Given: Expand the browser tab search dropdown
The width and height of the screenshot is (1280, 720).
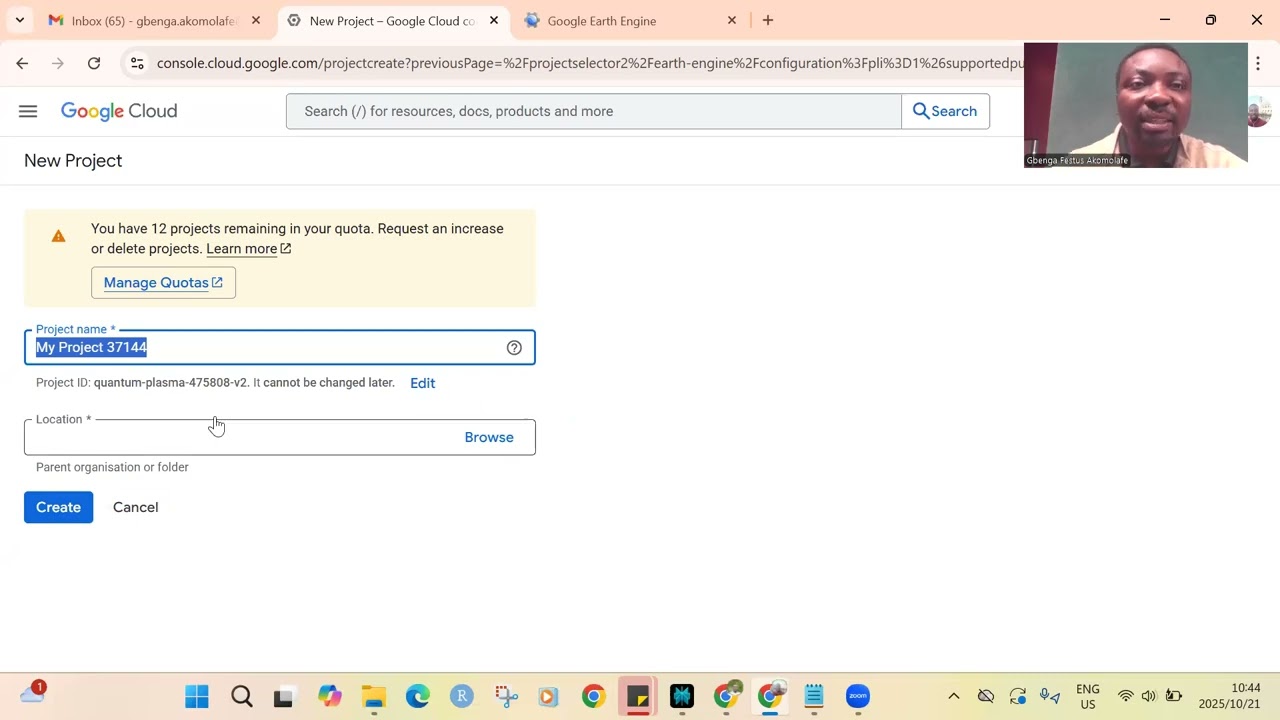Looking at the screenshot, I should click(20, 20).
